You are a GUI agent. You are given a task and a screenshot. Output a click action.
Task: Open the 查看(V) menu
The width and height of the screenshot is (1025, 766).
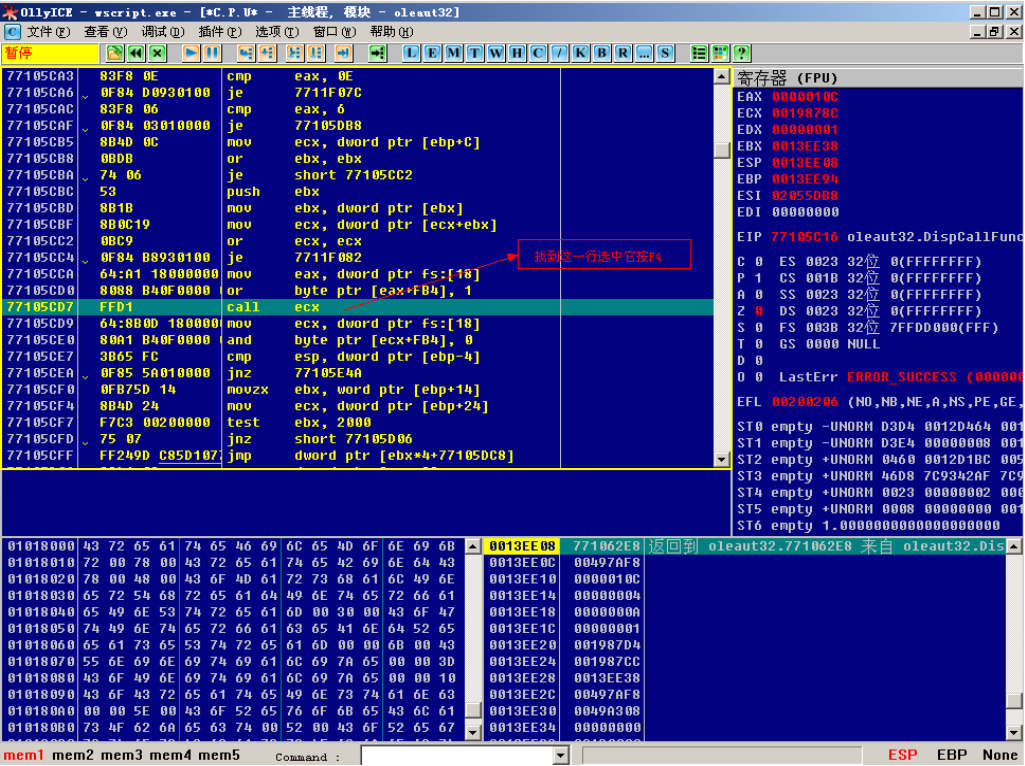pos(105,32)
